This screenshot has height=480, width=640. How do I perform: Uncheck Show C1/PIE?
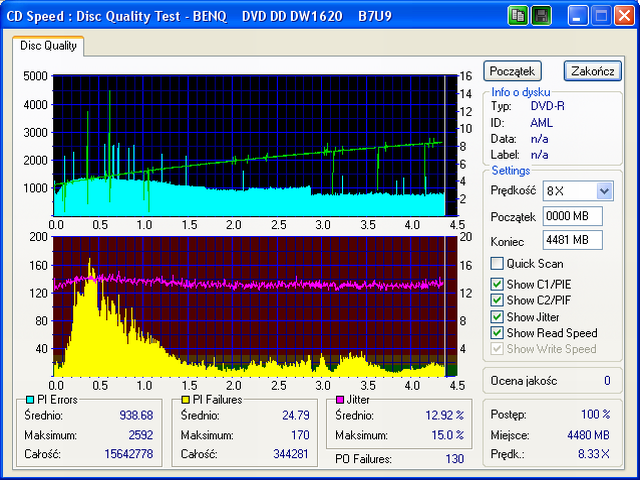497,284
